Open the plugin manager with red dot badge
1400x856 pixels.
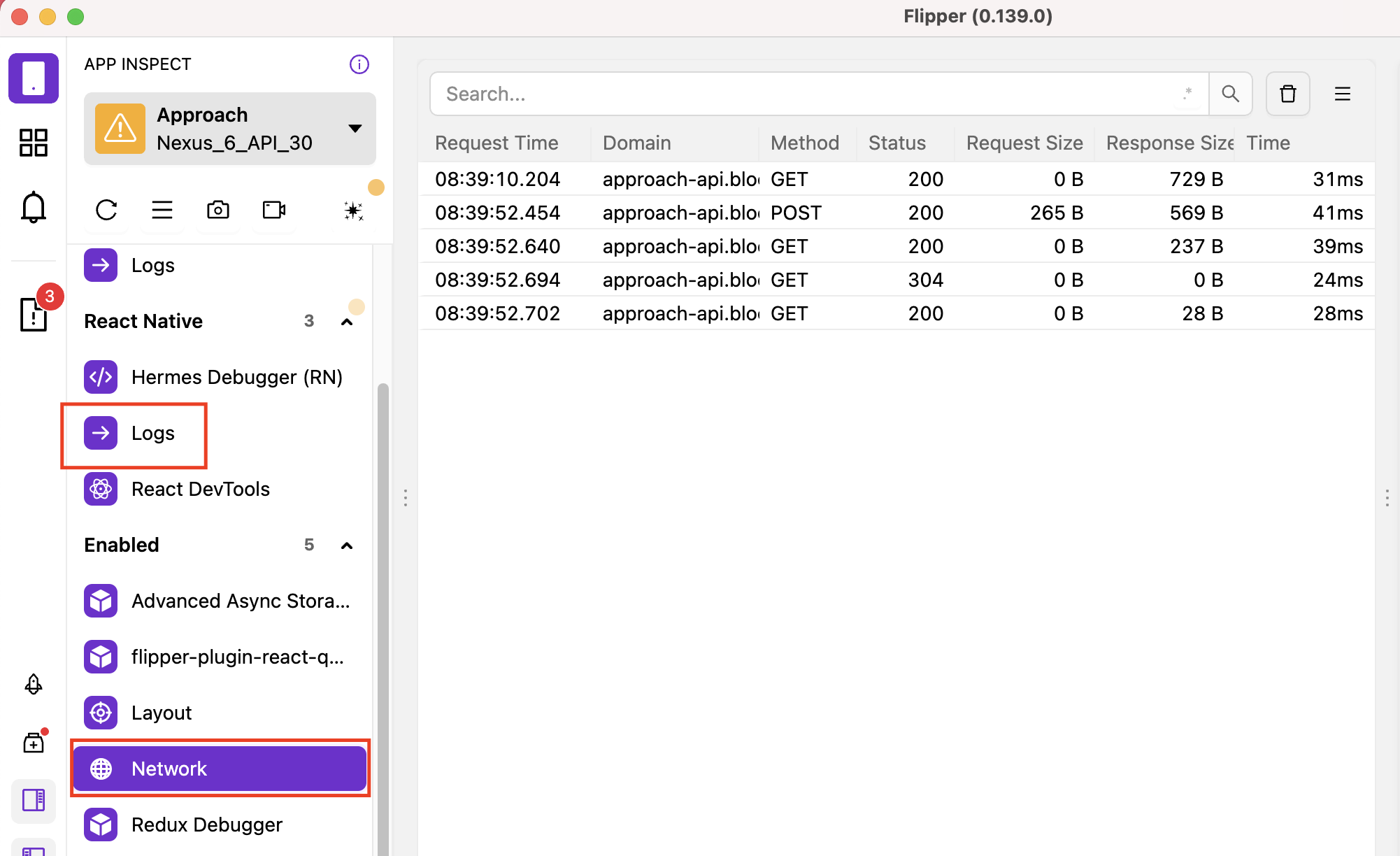point(33,743)
